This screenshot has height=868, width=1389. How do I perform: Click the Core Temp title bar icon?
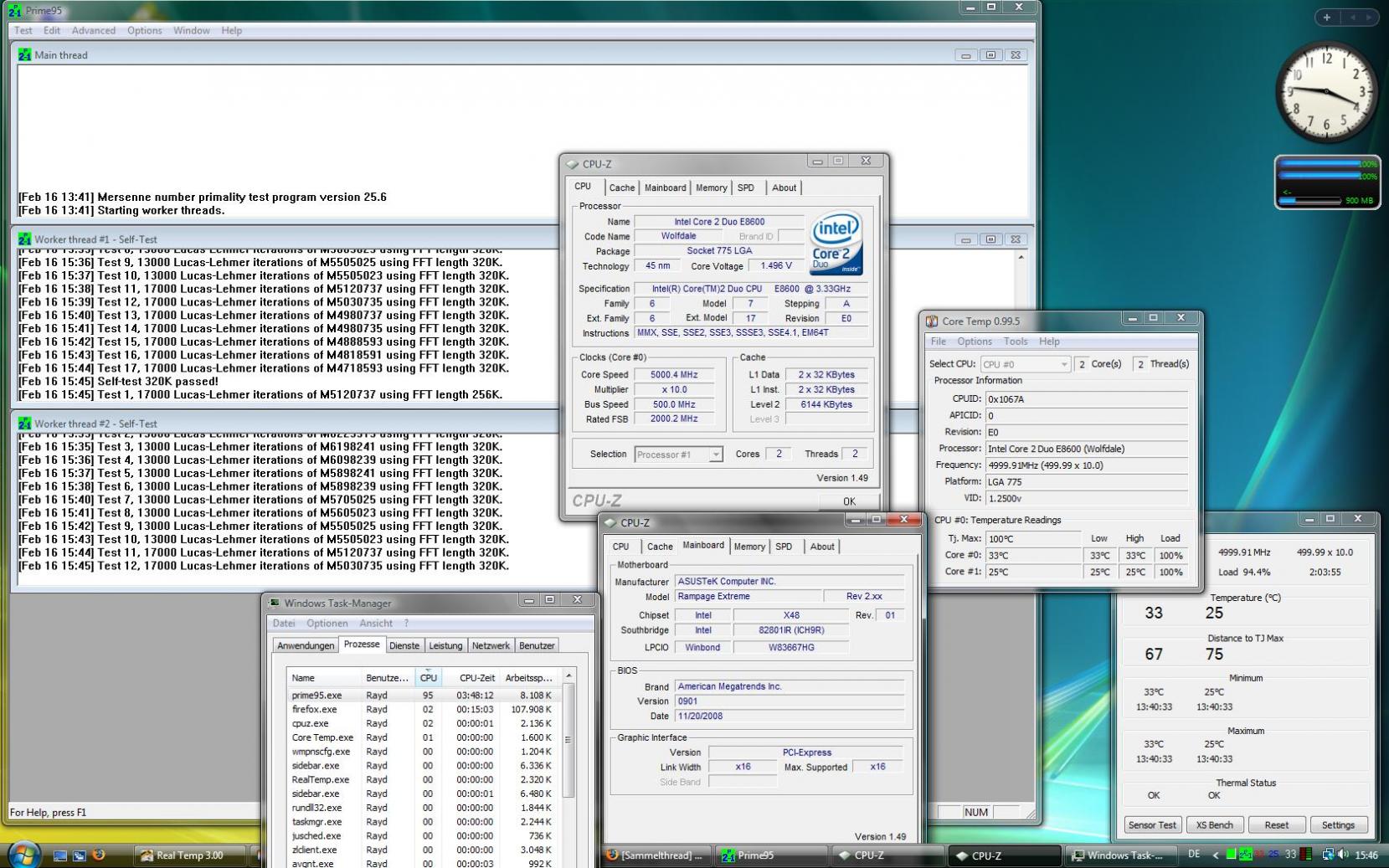[x=932, y=321]
